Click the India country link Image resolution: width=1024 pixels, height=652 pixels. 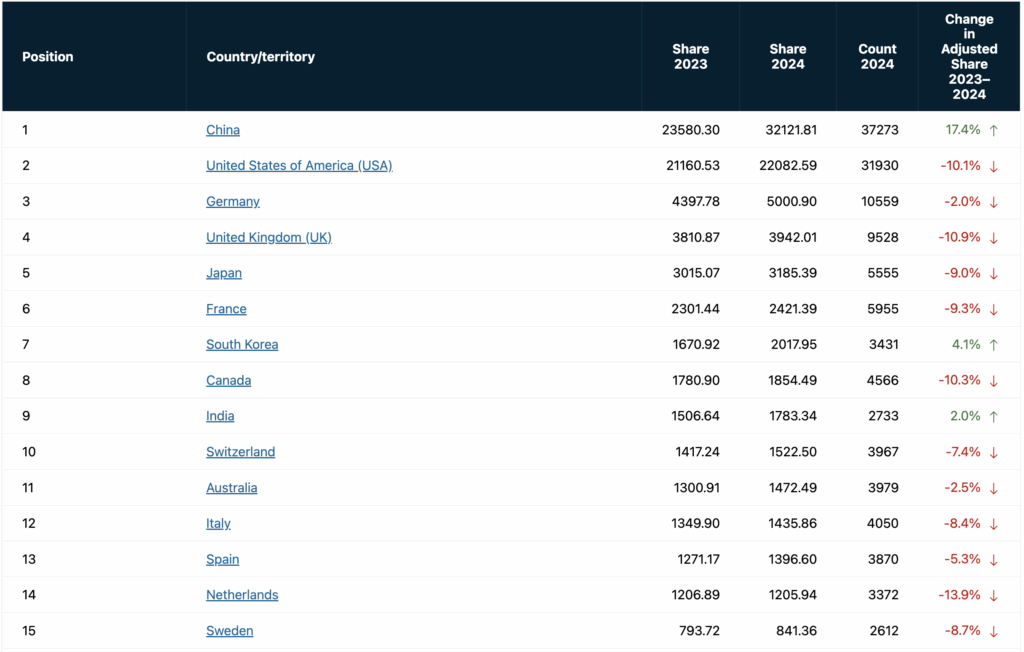click(x=219, y=416)
